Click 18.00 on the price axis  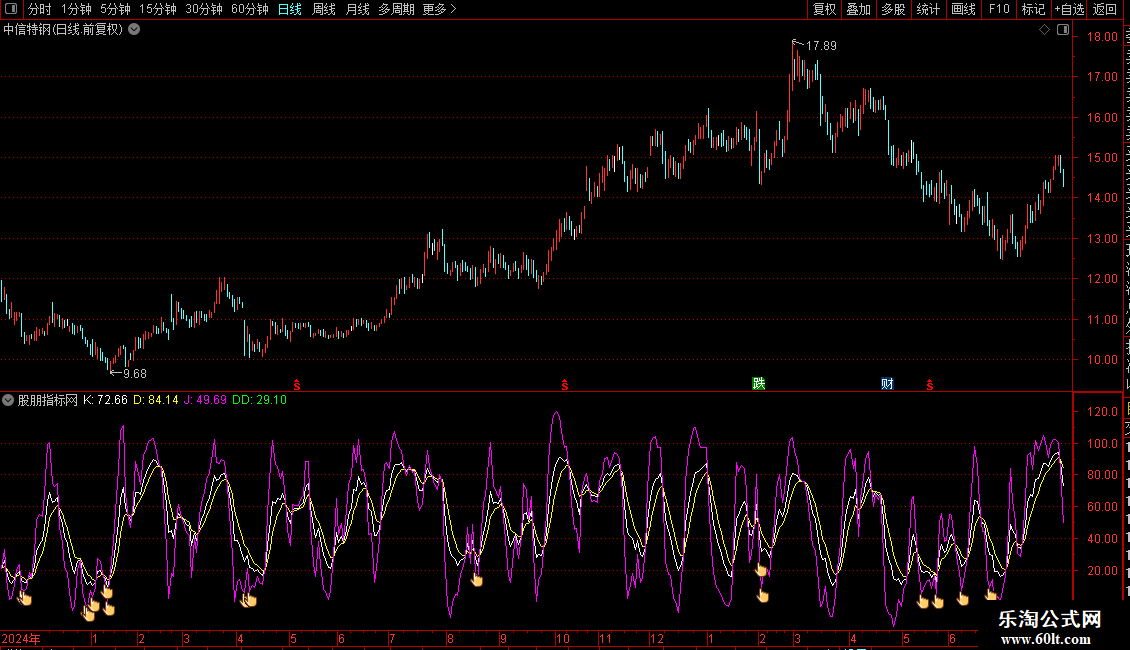tap(1102, 37)
